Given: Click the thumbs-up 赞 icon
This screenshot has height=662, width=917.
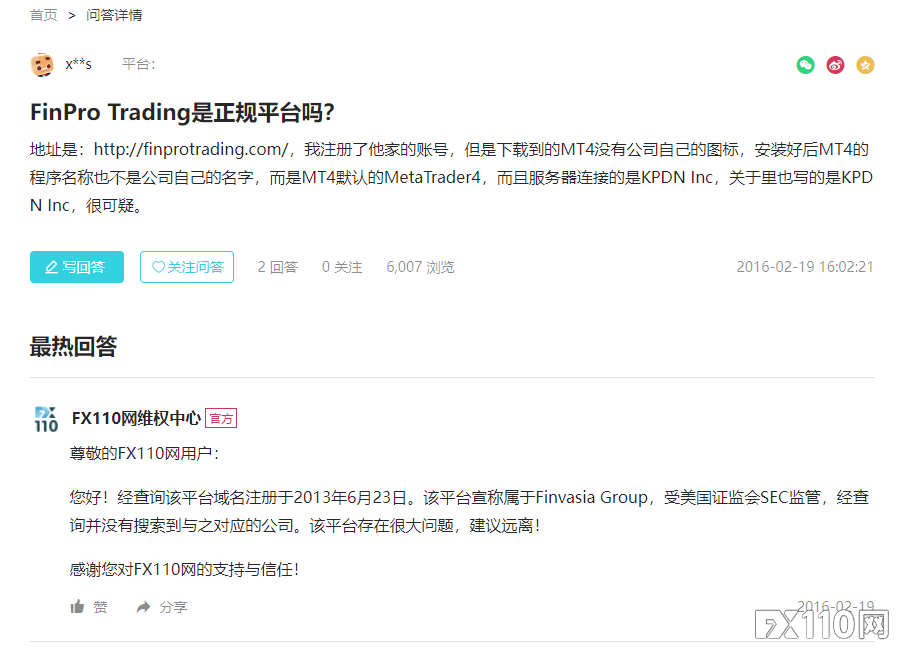Looking at the screenshot, I should point(77,607).
